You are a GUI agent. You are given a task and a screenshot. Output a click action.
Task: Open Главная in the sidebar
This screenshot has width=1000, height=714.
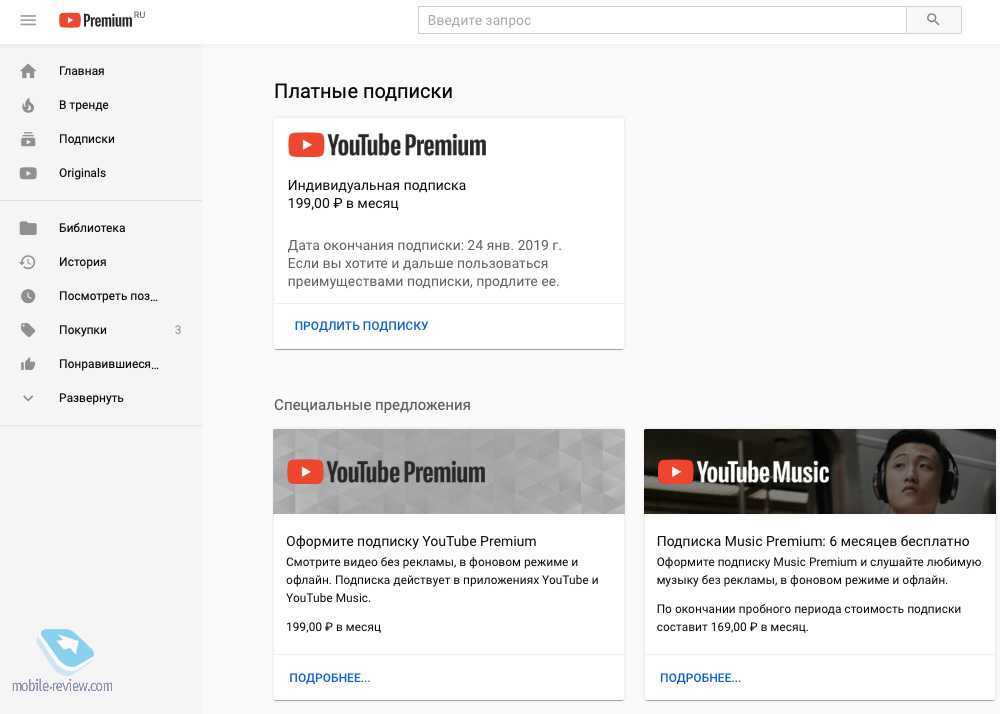(x=82, y=71)
